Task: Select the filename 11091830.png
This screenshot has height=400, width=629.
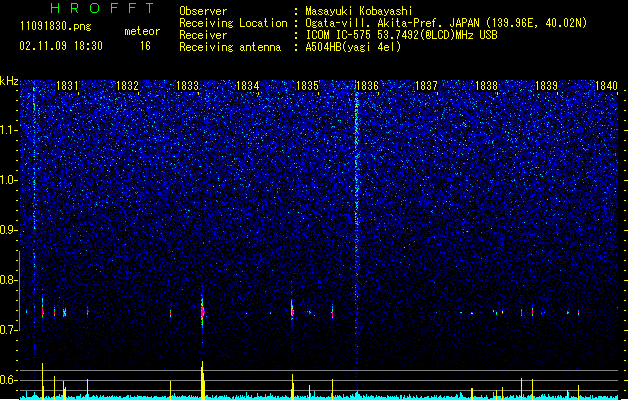Action: coord(56,26)
